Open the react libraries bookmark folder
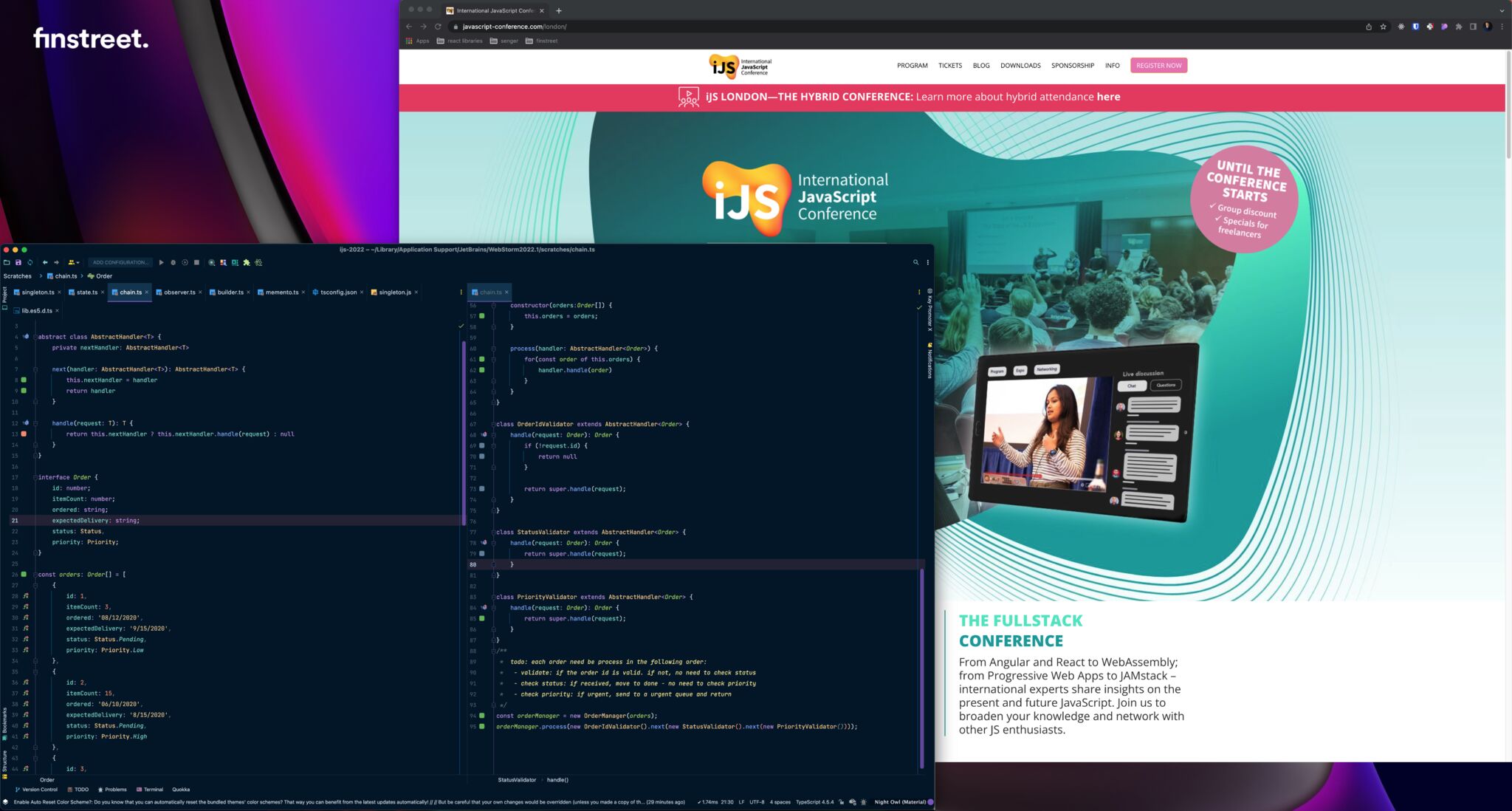Viewport: 1512px width, 811px height. pos(460,41)
